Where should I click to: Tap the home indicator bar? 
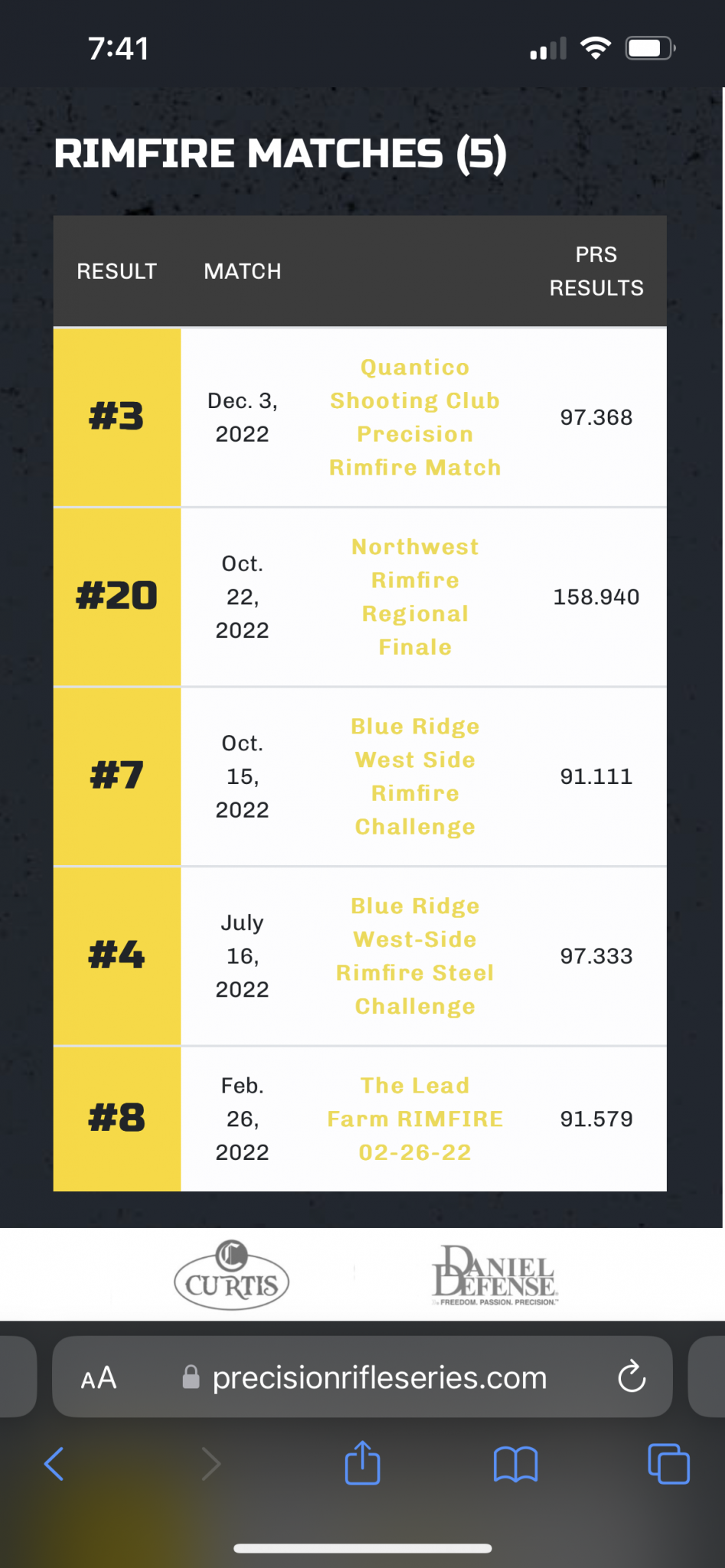[x=362, y=1548]
